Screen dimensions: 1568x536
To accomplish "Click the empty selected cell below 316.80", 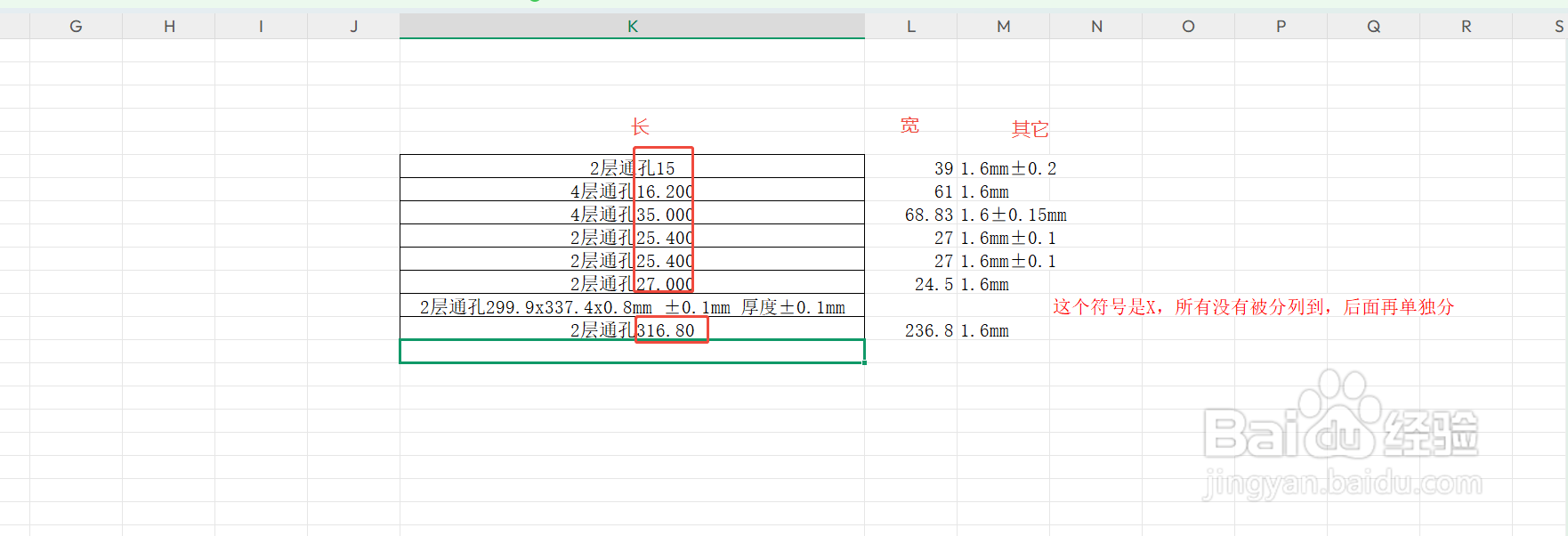I will coord(632,352).
